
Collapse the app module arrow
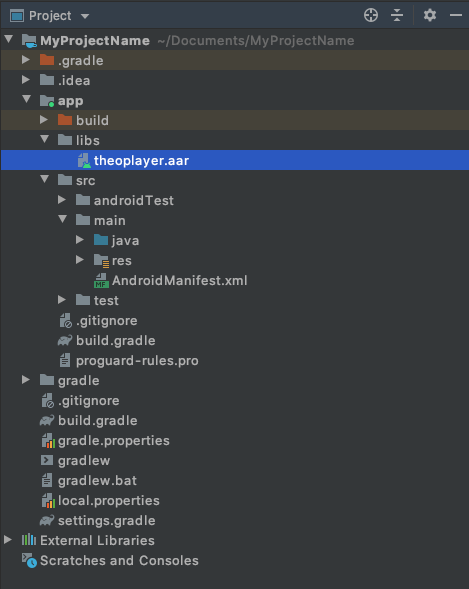tap(27, 100)
